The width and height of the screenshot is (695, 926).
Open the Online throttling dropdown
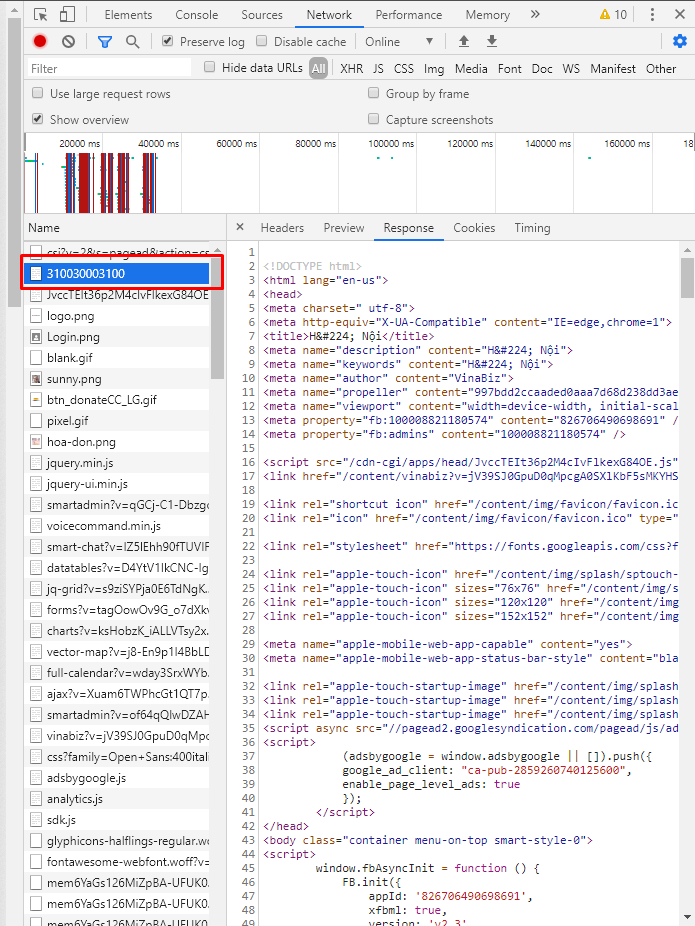click(399, 41)
